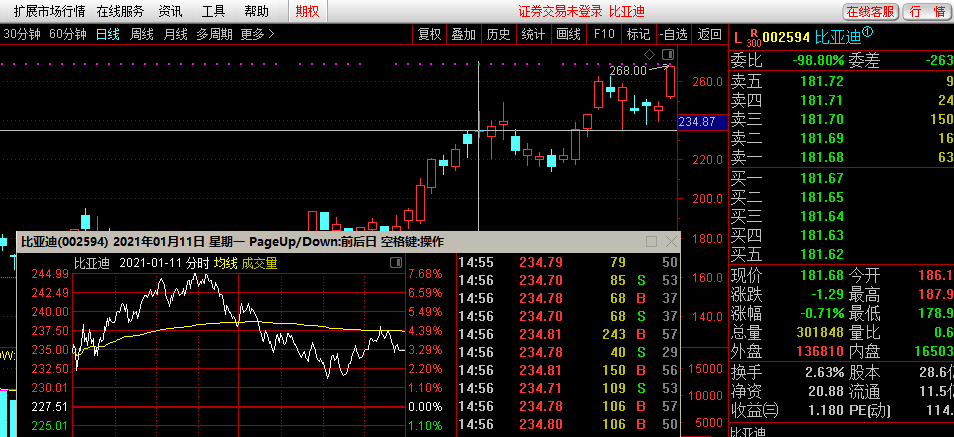Viewport: 954px width, 437px height.
Task: Click the 买四 price 181.63
Action: click(822, 234)
